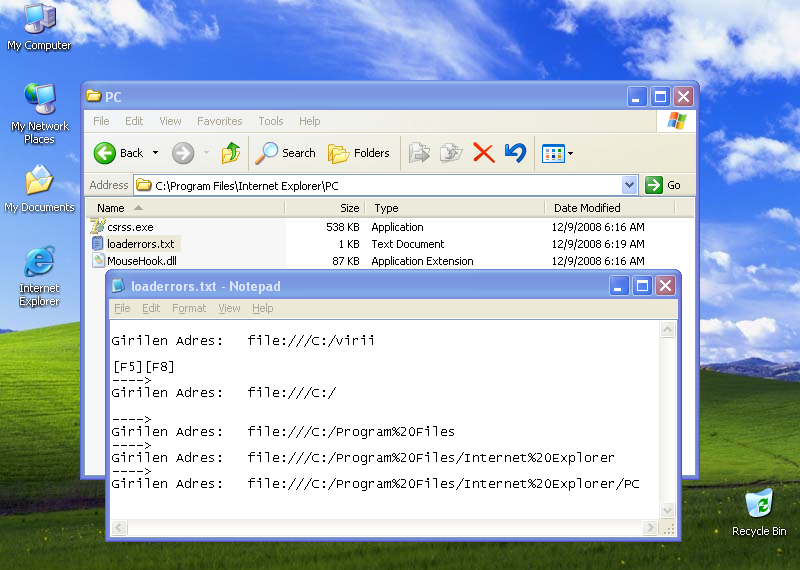The width and height of the screenshot is (800, 570).
Task: Open Explorer's Help menu
Action: click(309, 121)
